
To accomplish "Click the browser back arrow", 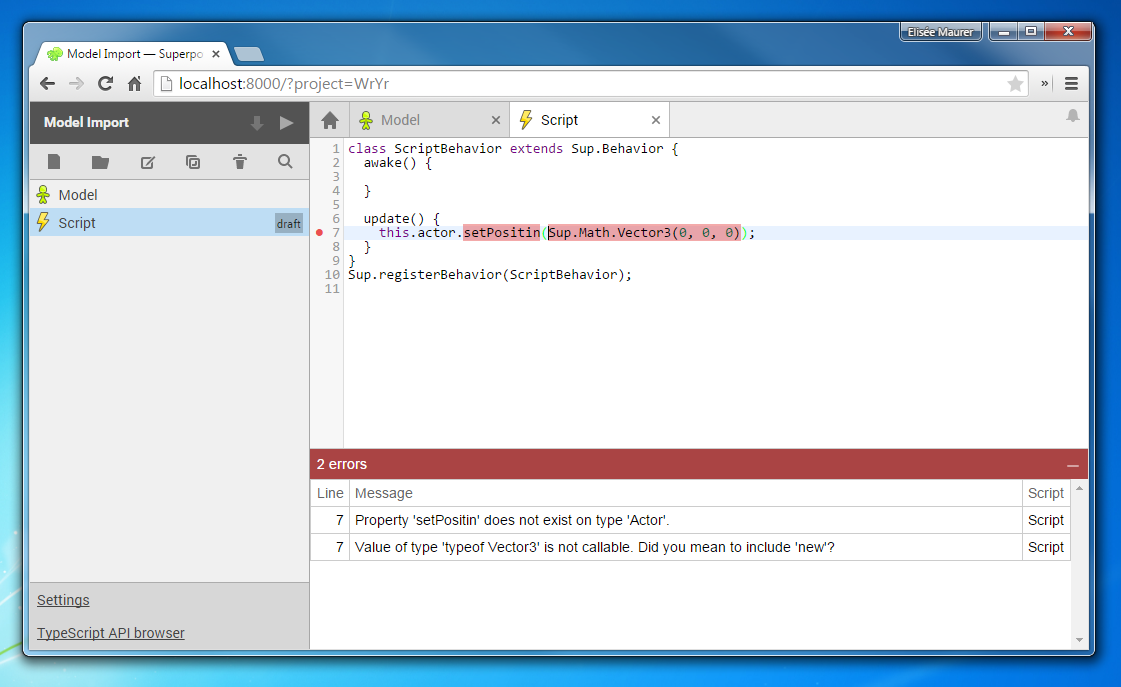I will 48,84.
